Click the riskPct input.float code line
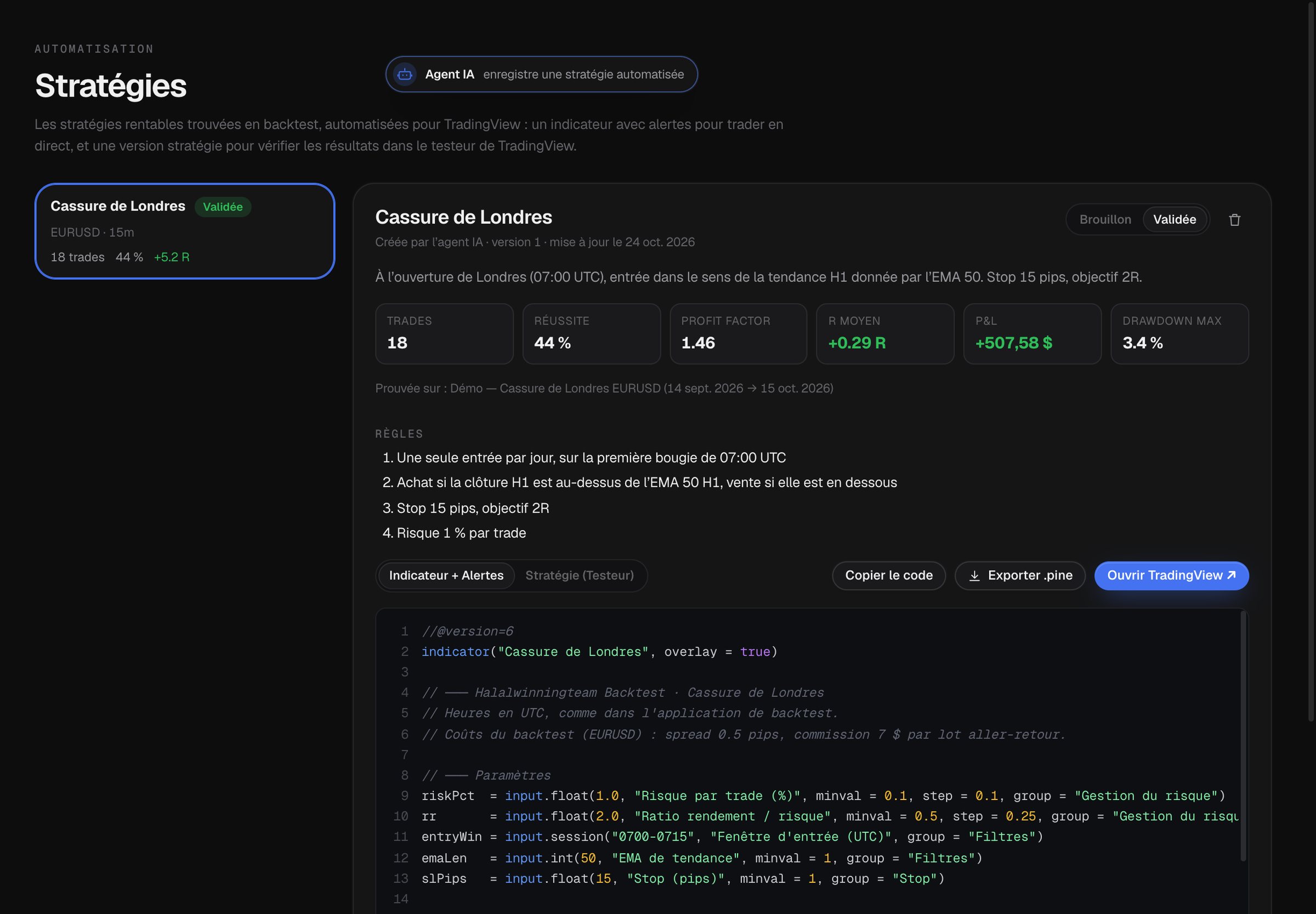The image size is (1316, 914). (x=824, y=796)
